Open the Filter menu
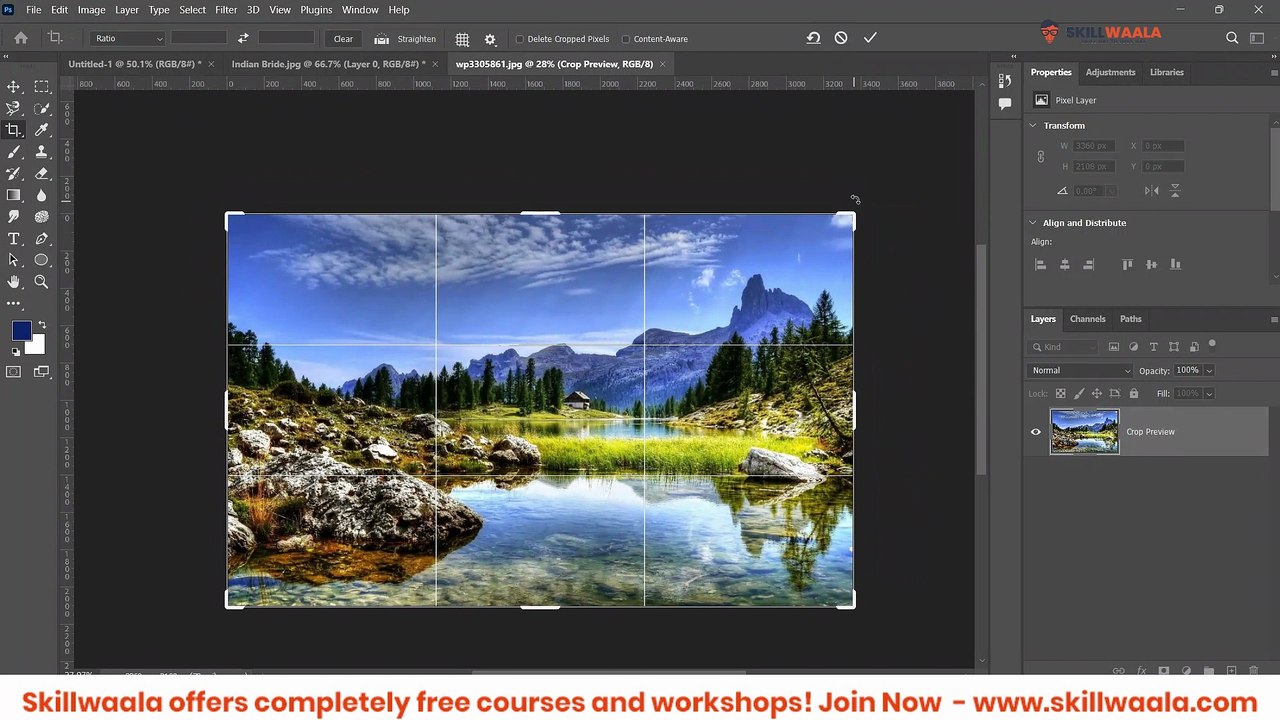 226,10
